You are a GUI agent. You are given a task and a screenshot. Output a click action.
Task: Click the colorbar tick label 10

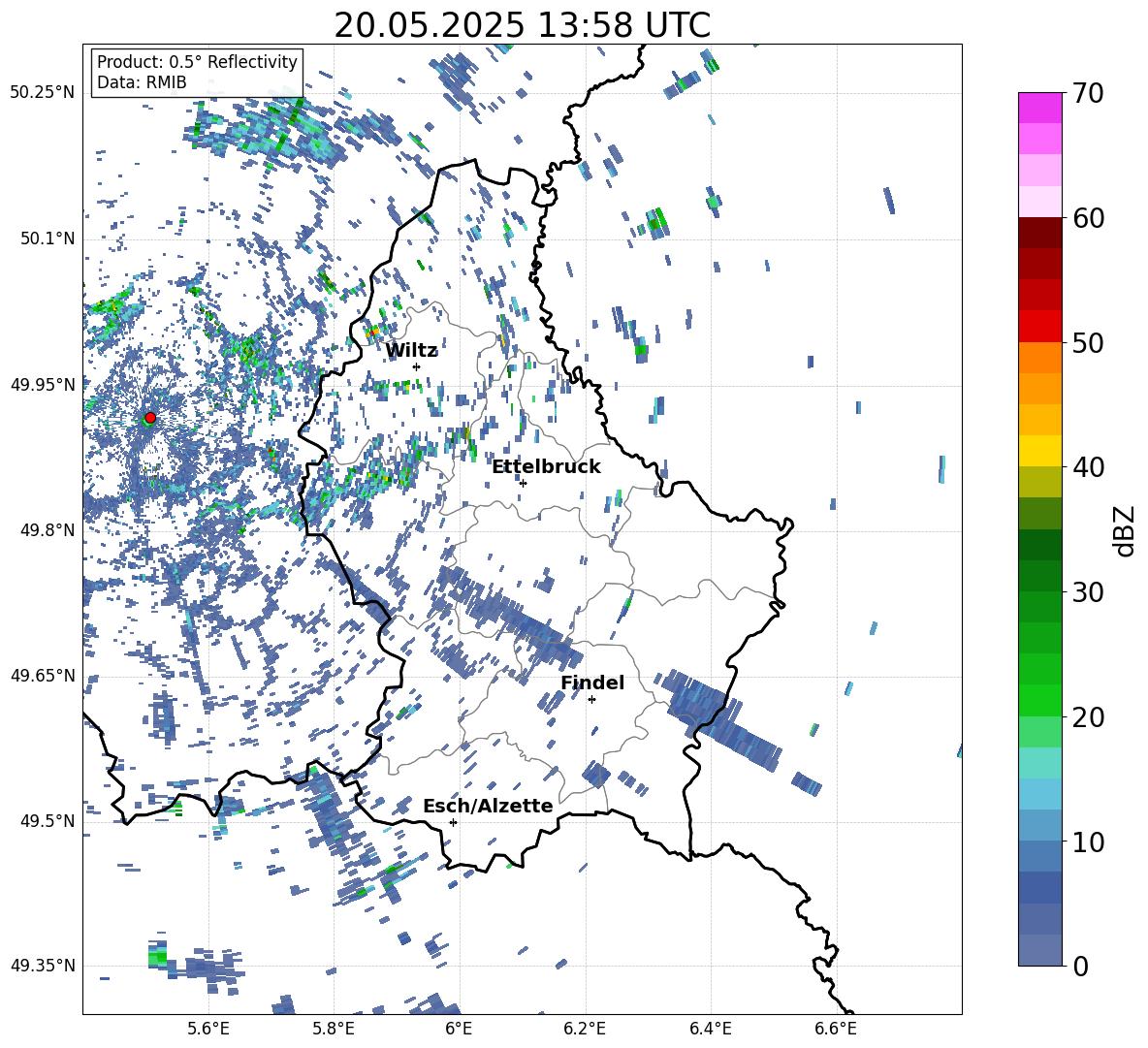click(1088, 842)
